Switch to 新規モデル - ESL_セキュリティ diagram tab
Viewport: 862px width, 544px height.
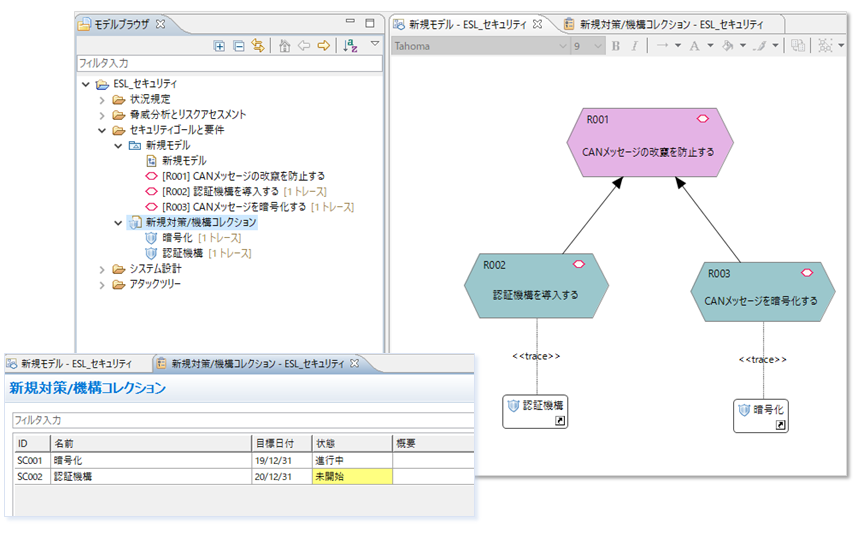(x=468, y=24)
